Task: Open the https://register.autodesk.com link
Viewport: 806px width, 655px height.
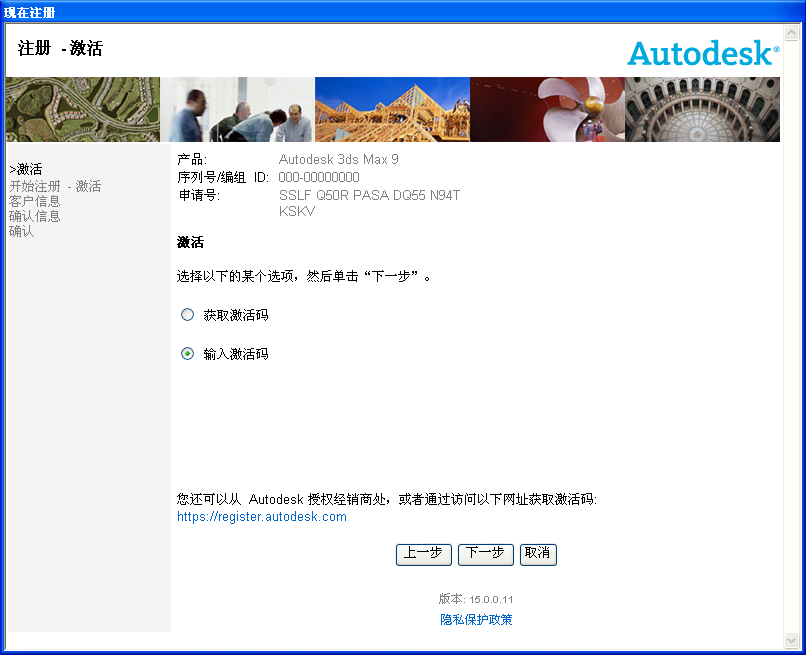Action: 262,517
